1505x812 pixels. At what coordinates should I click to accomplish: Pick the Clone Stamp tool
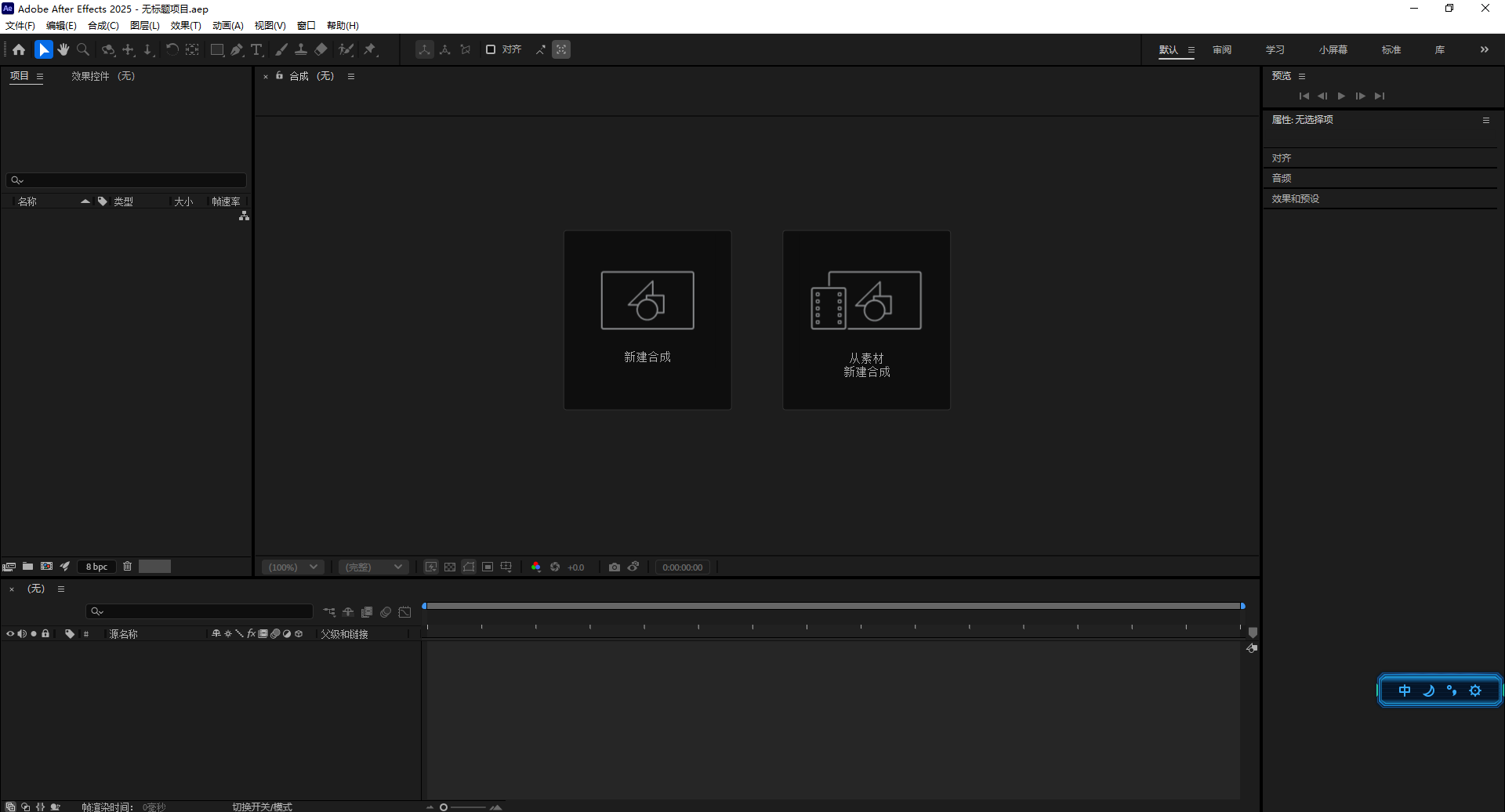click(301, 49)
